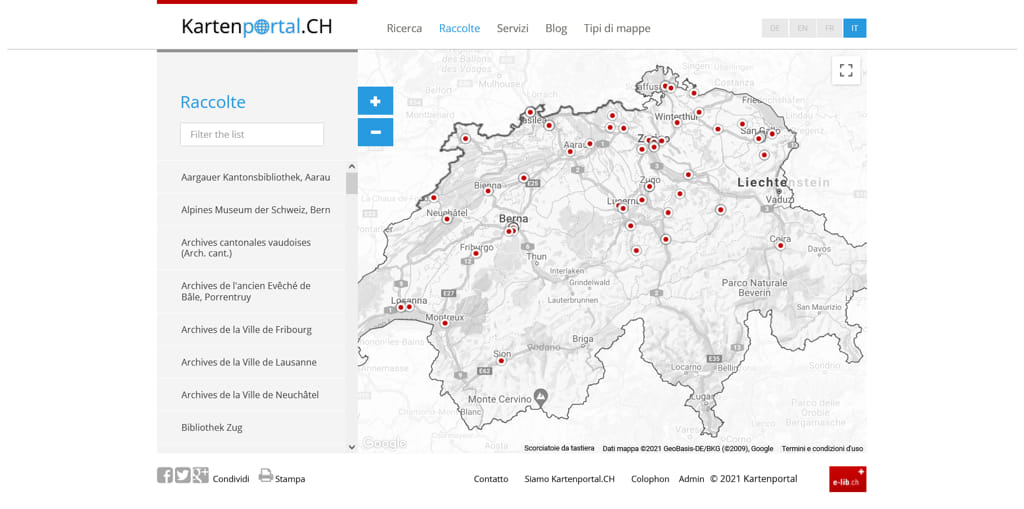Select the map marker at Neuchâtel
Viewport: 1024px width, 509px height.
pos(447,220)
